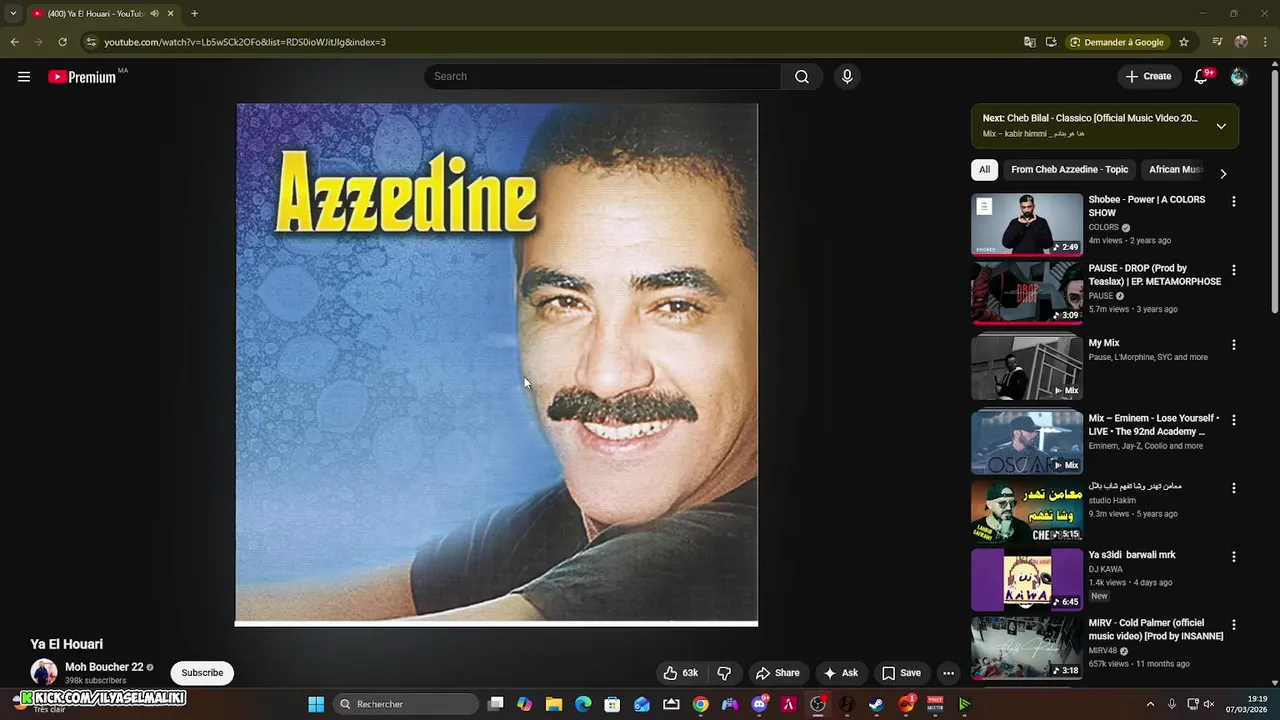Click the Create button
This screenshot has width=1280, height=720.
(1148, 77)
